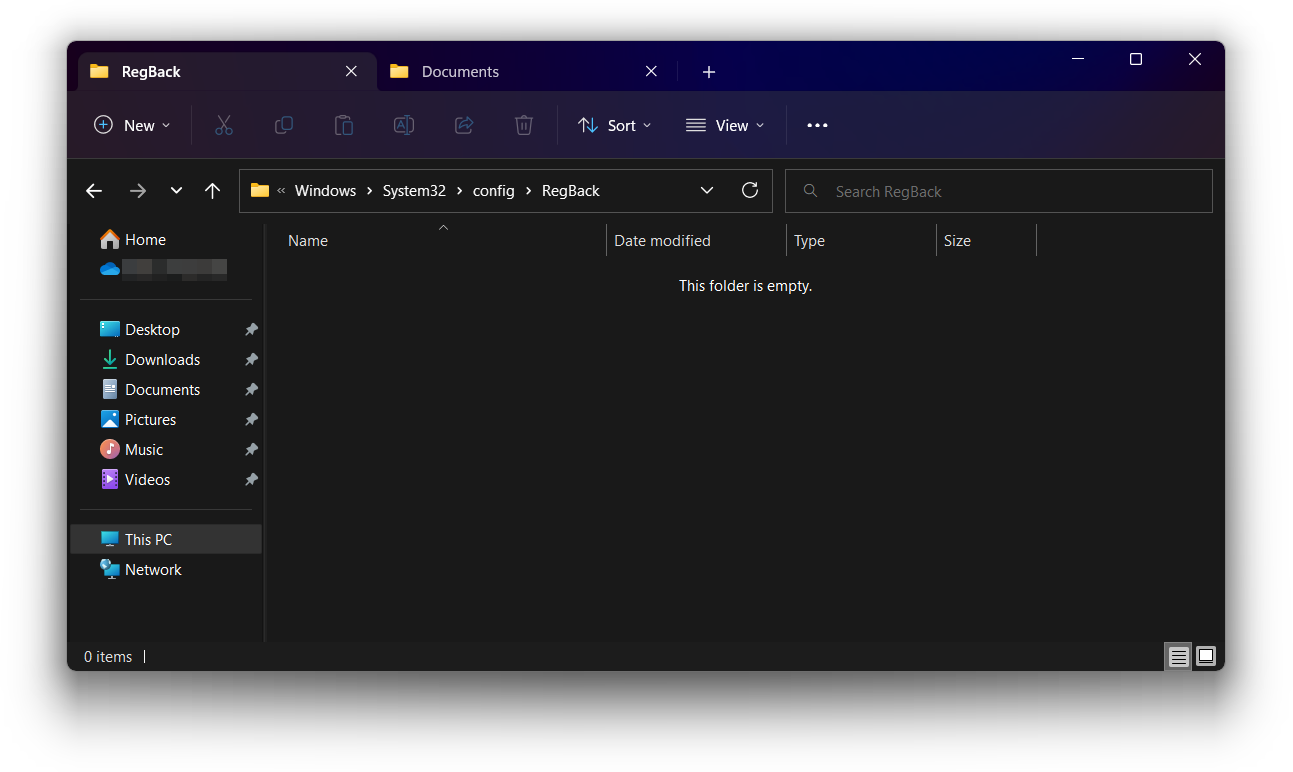Navigate to Windows in address bar
Viewport: 1293px width, 772px height.
tap(325, 190)
